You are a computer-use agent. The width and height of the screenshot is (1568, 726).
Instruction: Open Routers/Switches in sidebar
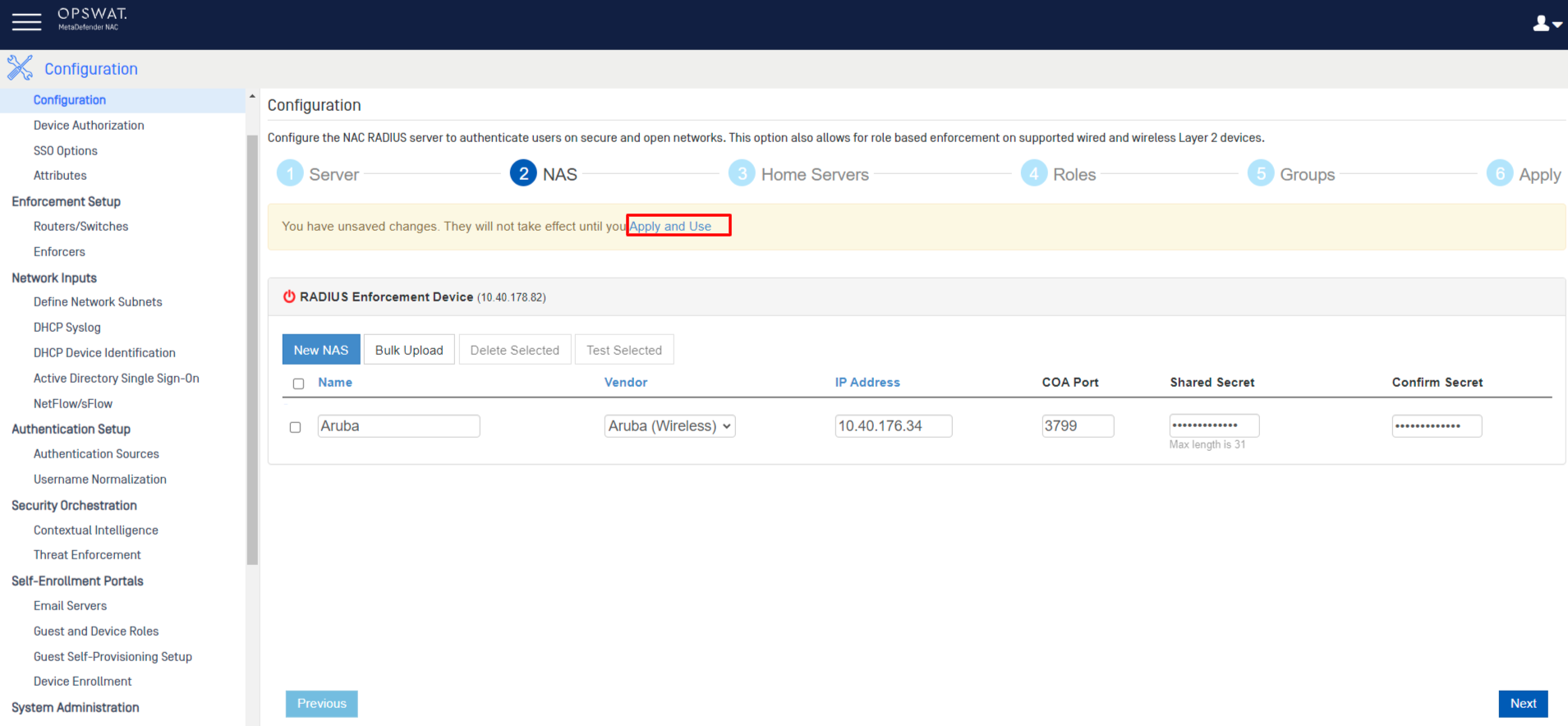(x=81, y=227)
